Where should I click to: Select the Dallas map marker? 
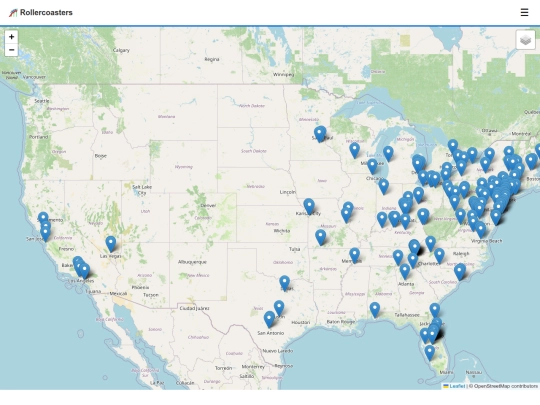[284, 283]
